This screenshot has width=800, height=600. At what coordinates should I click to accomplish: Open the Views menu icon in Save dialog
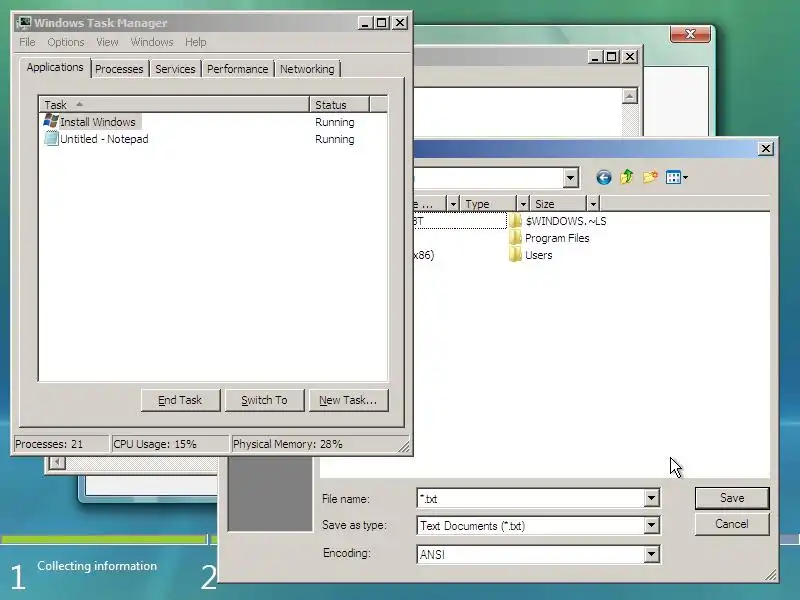tap(677, 178)
